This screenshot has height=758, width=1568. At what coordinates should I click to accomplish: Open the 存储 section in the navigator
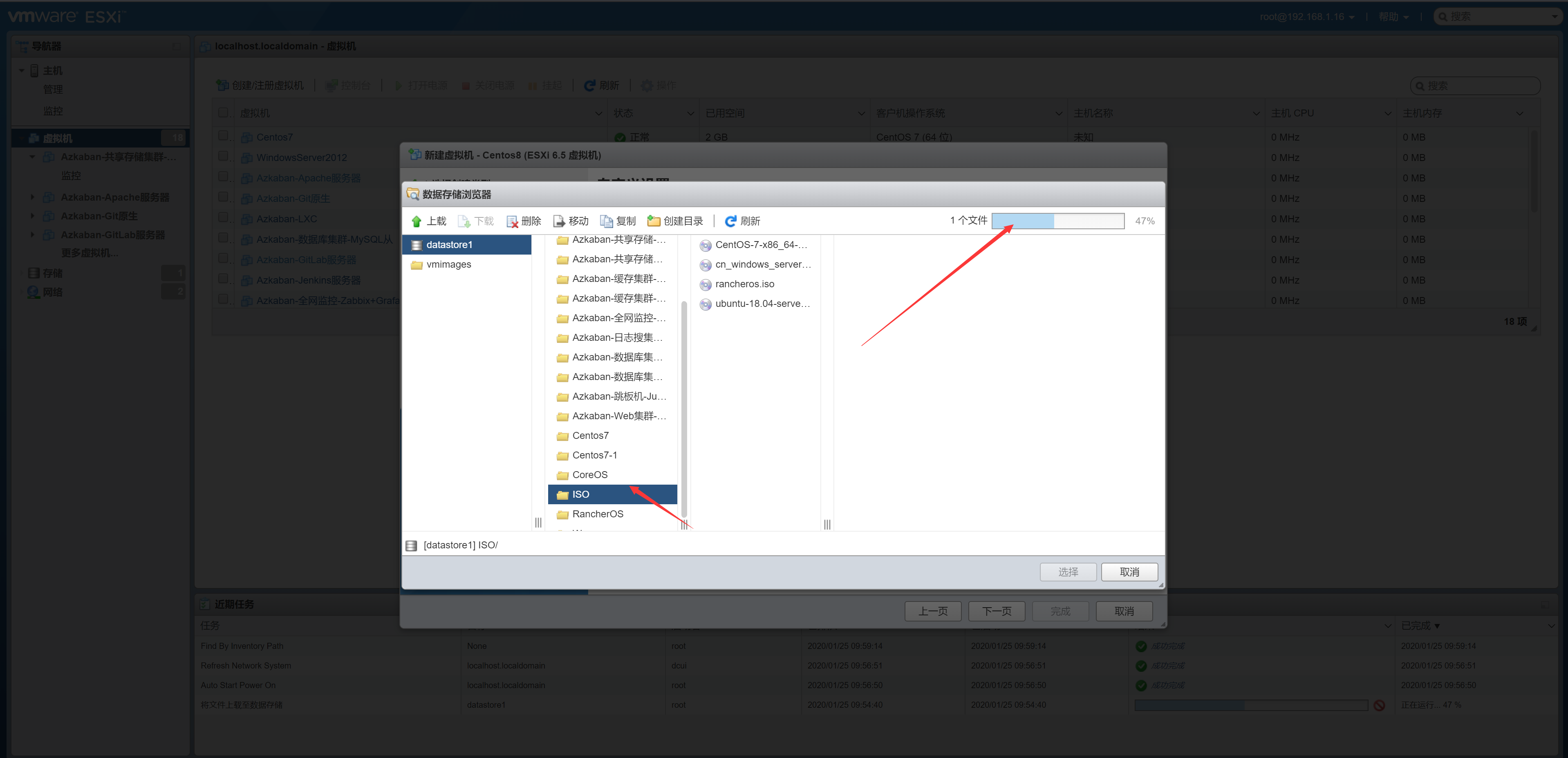click(52, 273)
